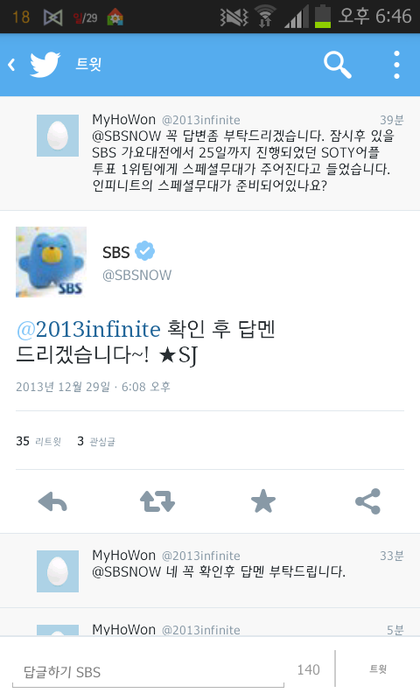The height and width of the screenshot is (700, 420).
Task: Open MyHoWon egg avatar in top tweet
Action: (58, 135)
